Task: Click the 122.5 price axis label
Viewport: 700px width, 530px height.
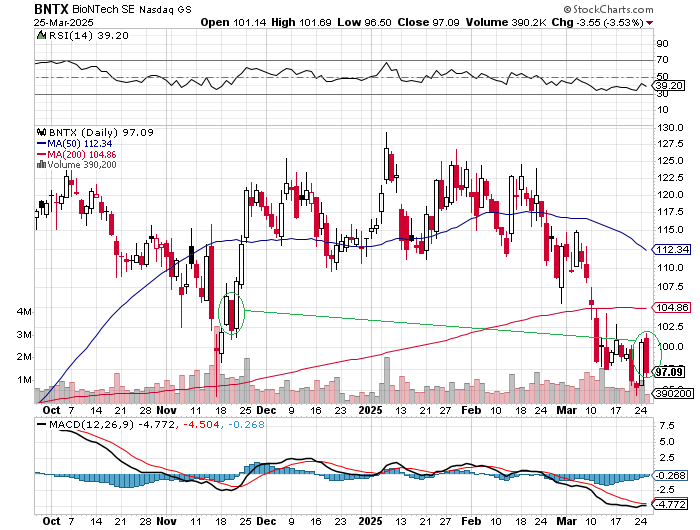Action: click(670, 178)
